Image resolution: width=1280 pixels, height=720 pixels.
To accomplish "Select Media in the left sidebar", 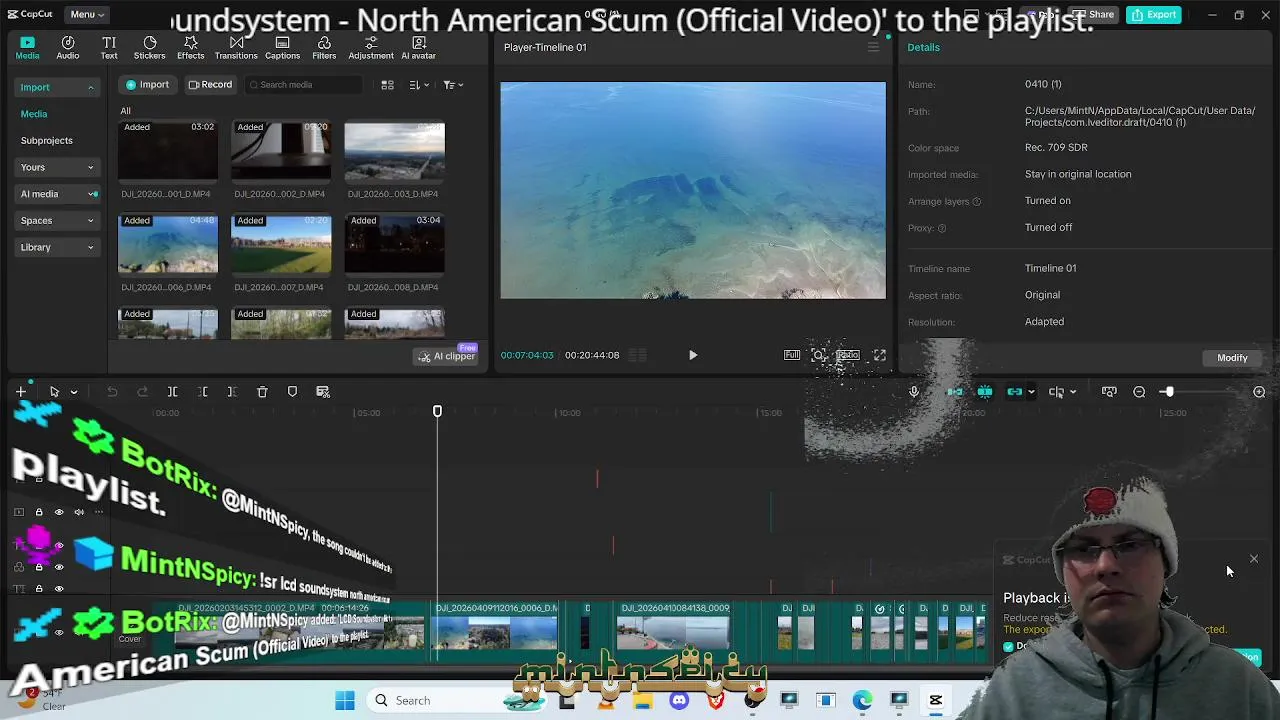I will pos(34,114).
